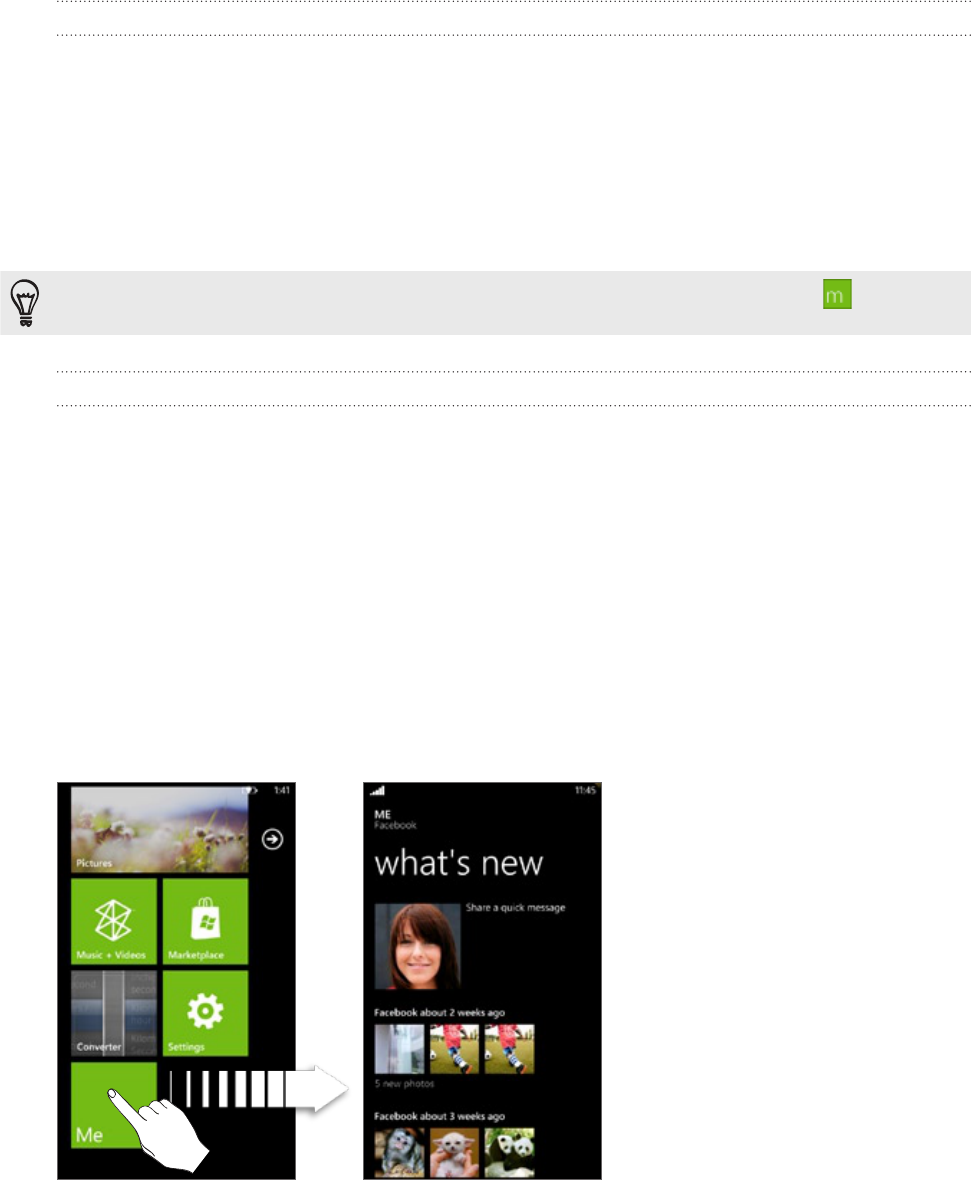971x1180 pixels.
Task: Open the Marketplace shopping bag tile
Action: click(205, 921)
